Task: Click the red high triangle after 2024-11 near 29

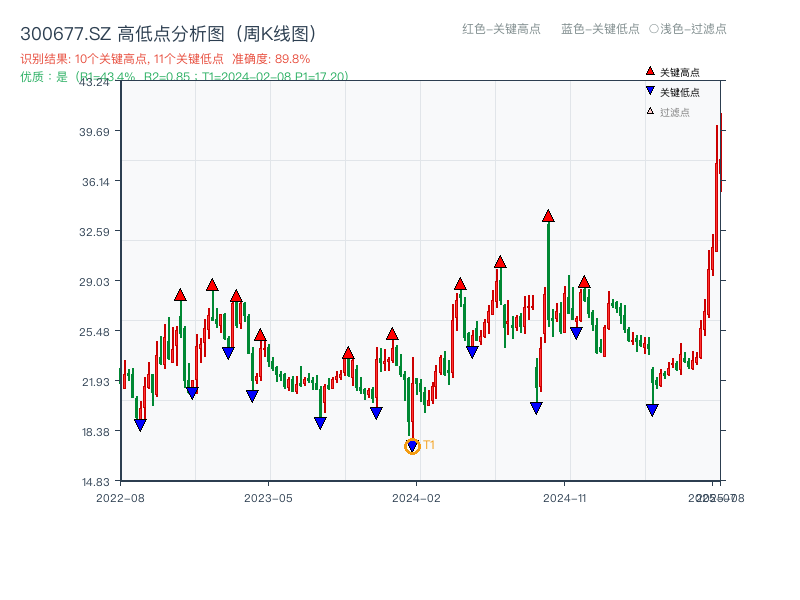Action: pos(585,282)
